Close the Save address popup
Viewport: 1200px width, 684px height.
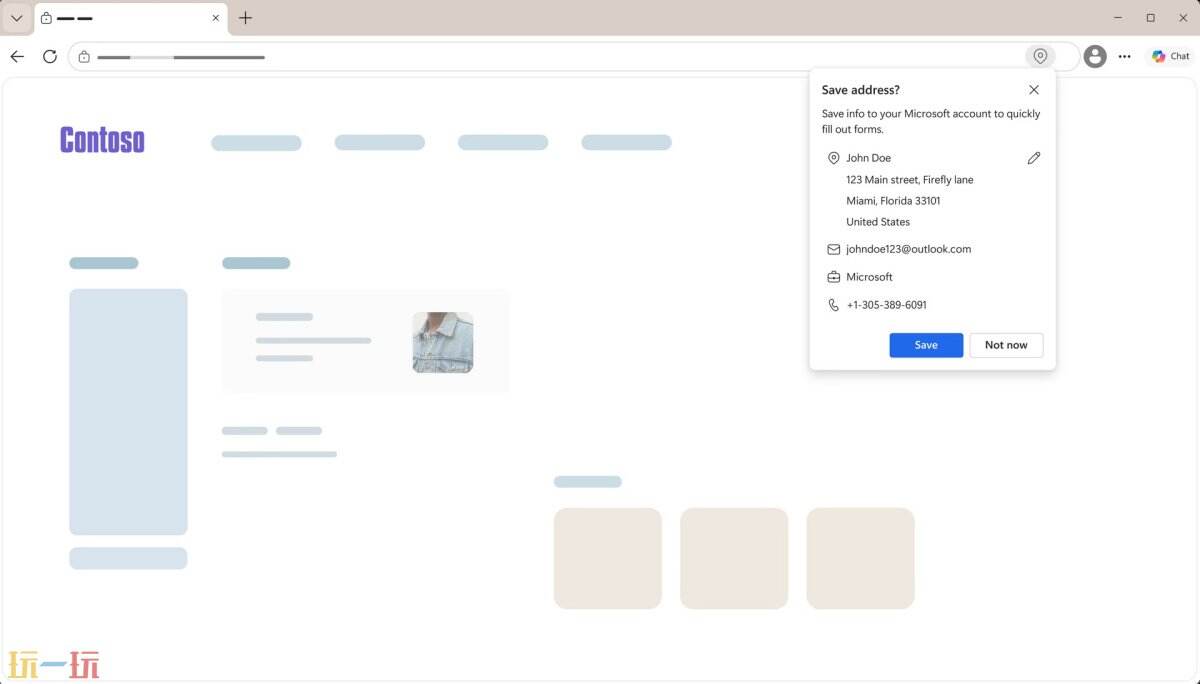click(1034, 90)
